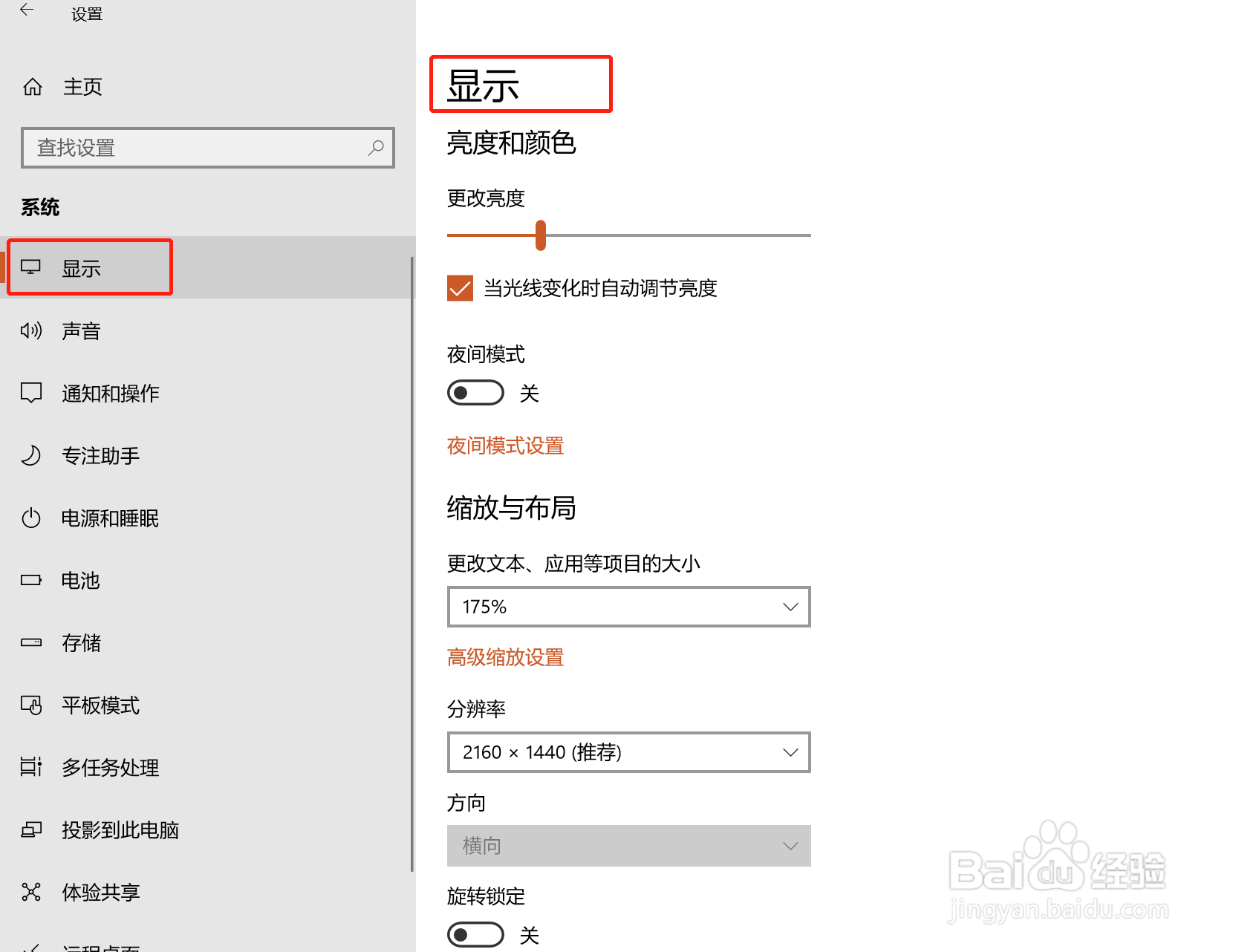Toggle the 旋转锁定 rotation lock switch
The width and height of the screenshot is (1236, 952).
click(475, 934)
